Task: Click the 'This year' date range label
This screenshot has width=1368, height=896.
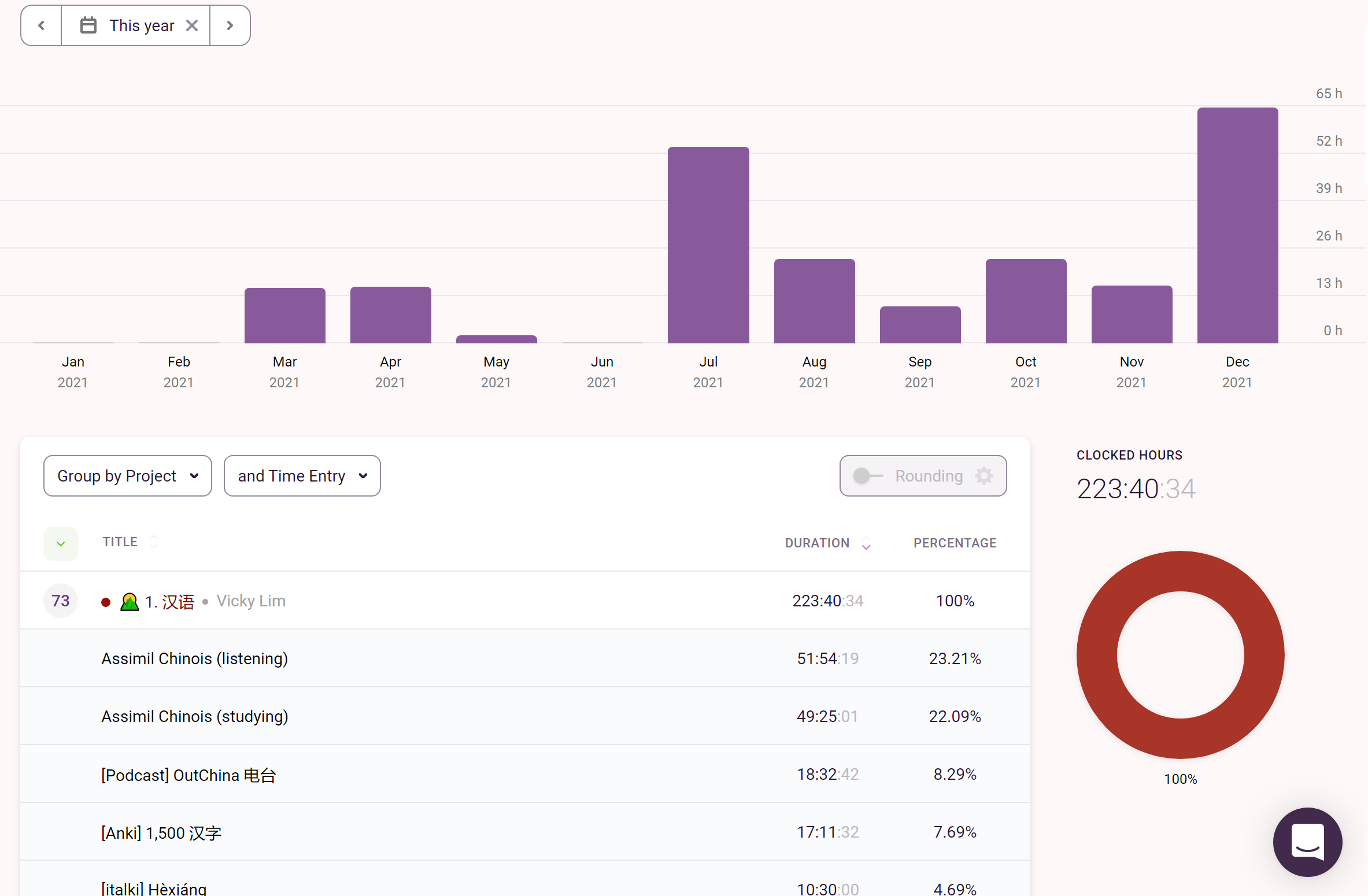Action: click(142, 25)
